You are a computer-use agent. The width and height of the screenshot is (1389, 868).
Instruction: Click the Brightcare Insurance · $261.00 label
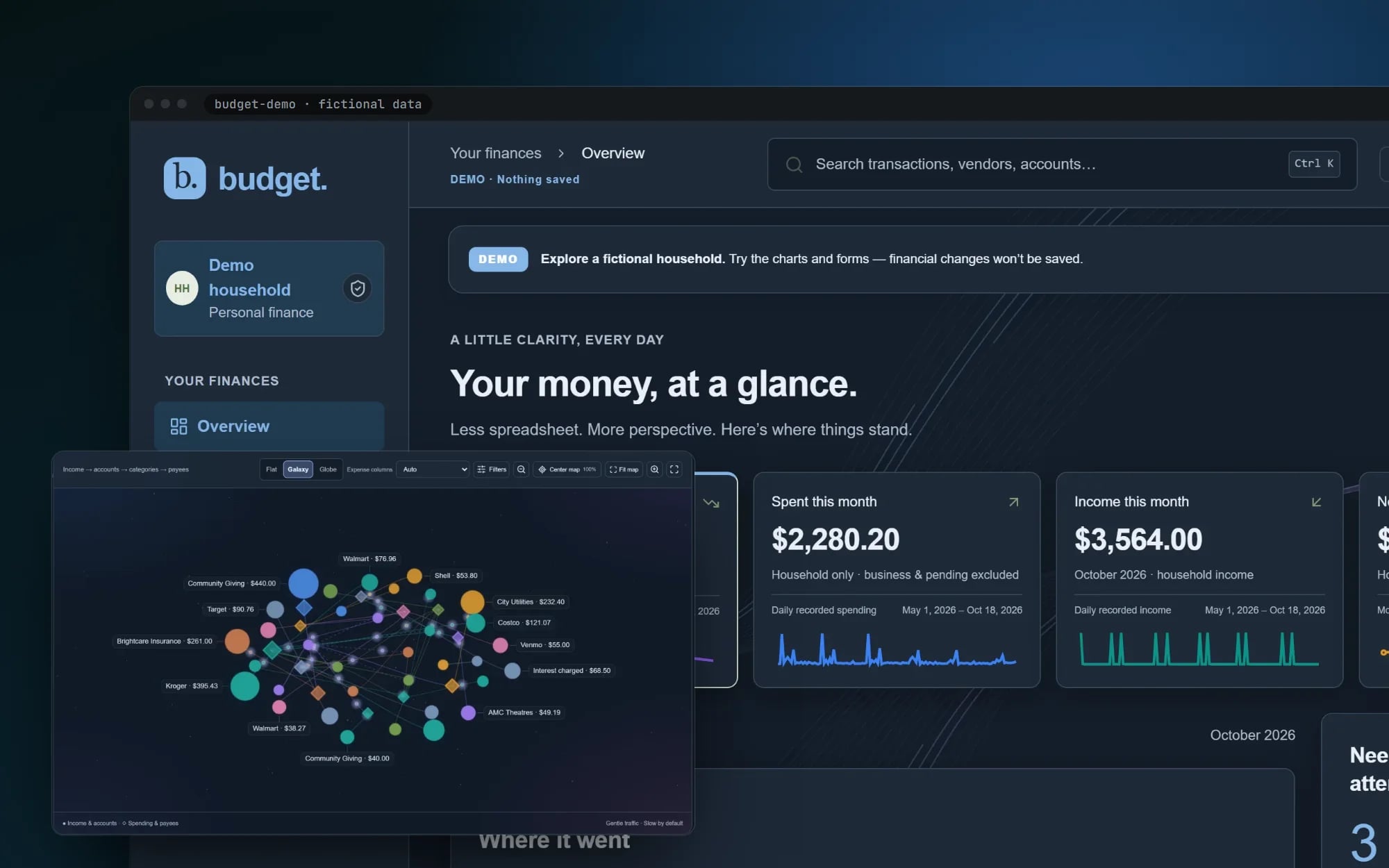pos(165,641)
